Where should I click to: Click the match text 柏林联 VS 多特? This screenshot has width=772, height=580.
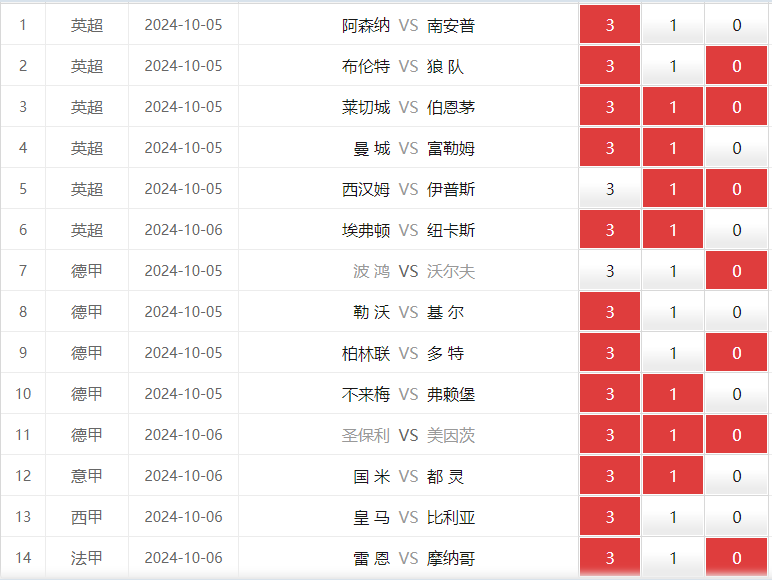pos(403,353)
